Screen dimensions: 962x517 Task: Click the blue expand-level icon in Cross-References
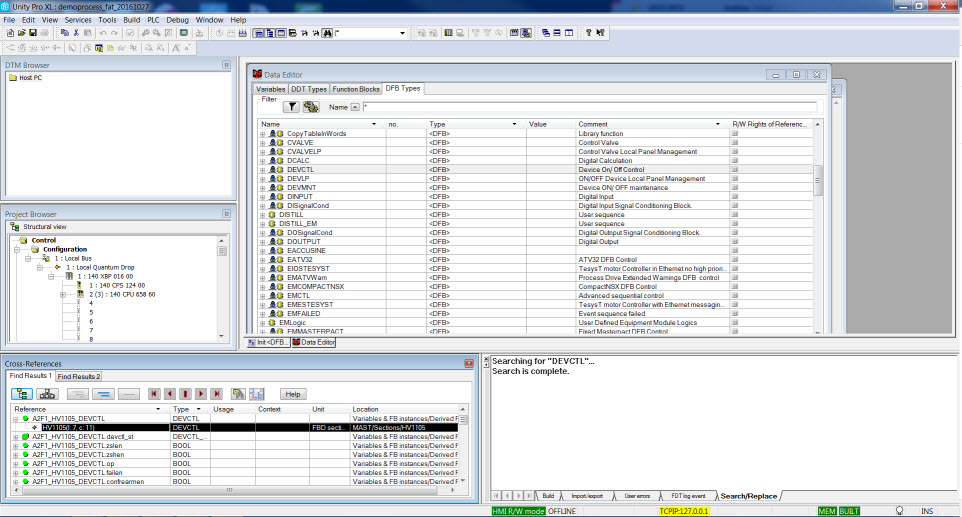[104, 394]
